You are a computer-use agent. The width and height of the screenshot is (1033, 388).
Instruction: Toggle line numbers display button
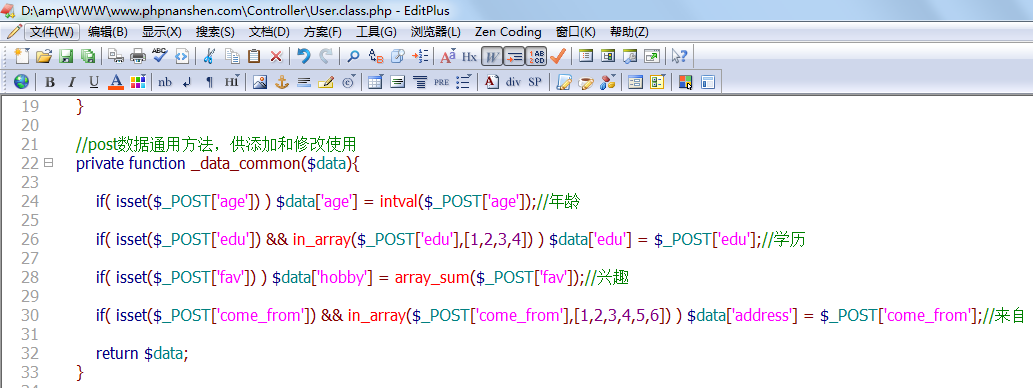[x=536, y=57]
